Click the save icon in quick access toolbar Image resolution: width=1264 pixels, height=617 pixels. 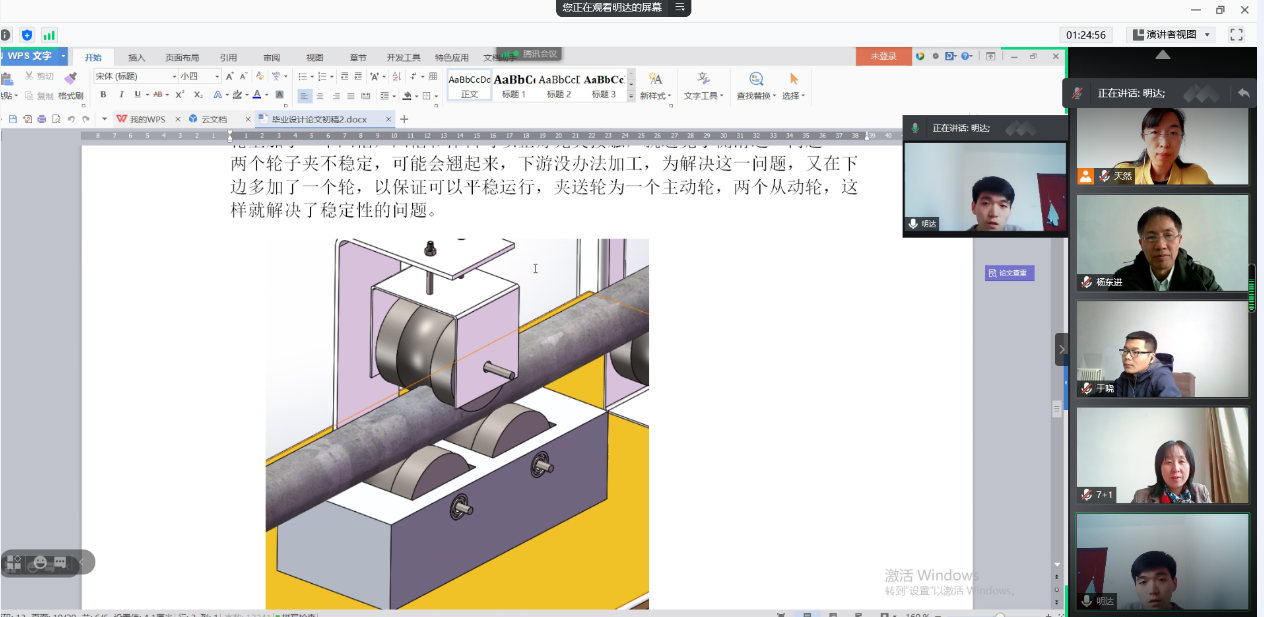pyautogui.click(x=13, y=119)
